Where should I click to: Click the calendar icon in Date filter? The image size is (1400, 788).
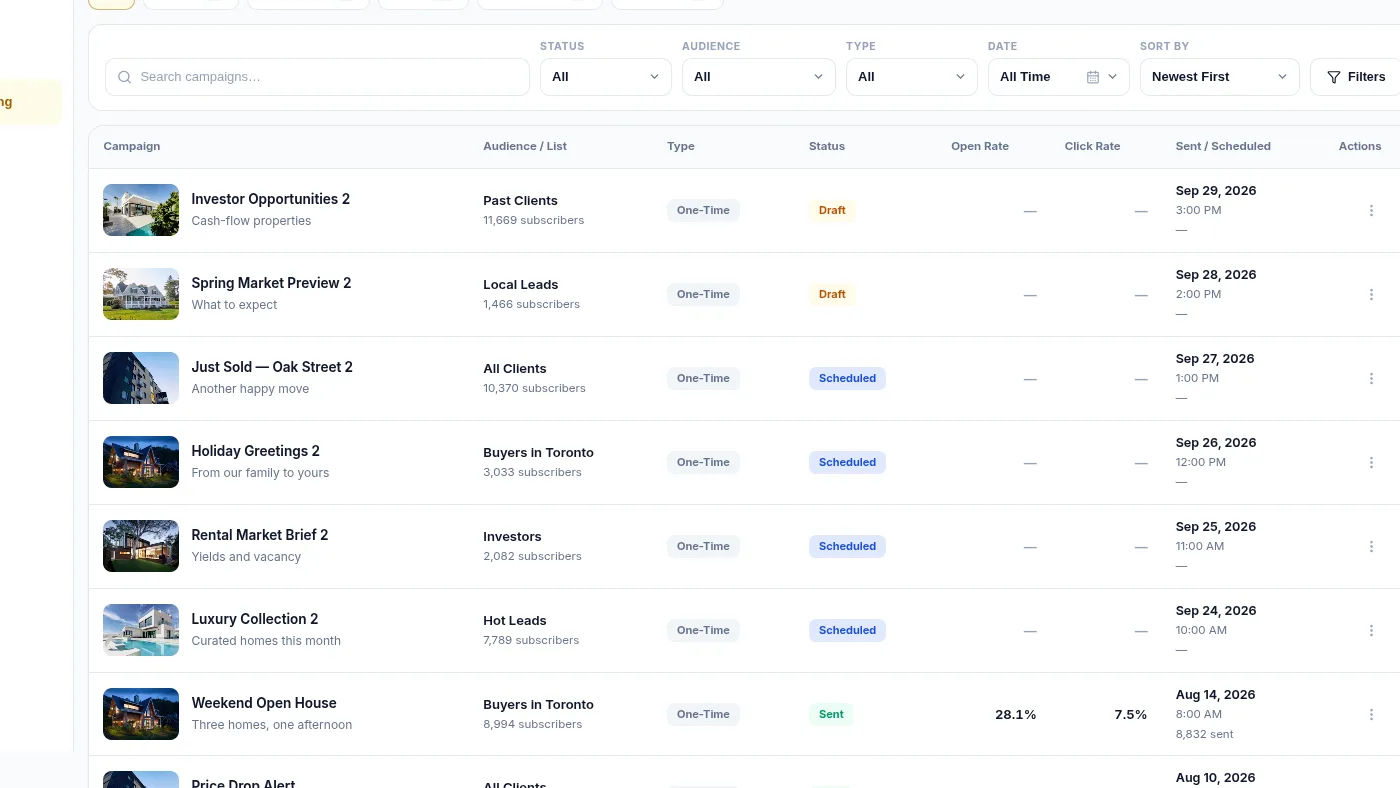pos(1093,77)
